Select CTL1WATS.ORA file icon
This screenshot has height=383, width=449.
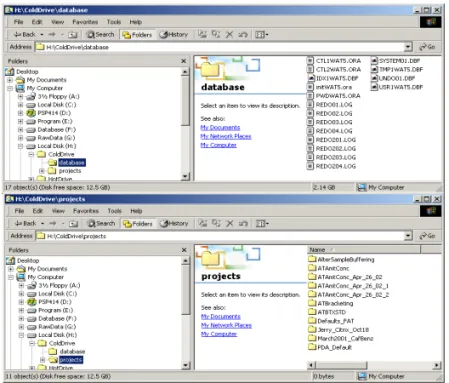click(310, 61)
